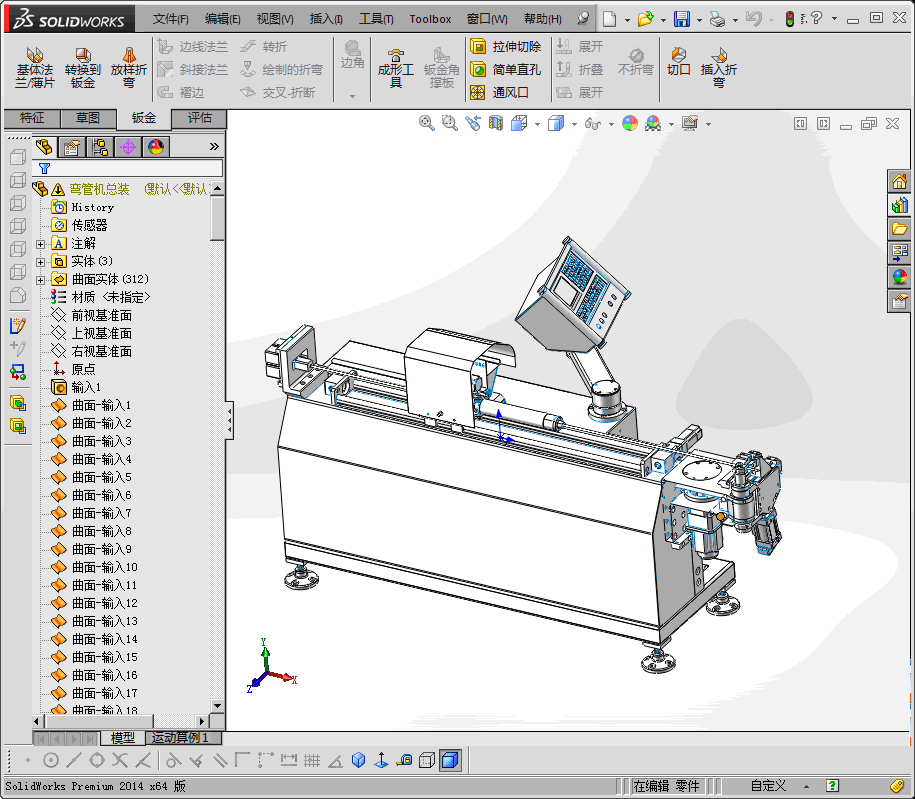Open the Corner (边角) dropdown arrow
915x799 pixels.
click(352, 96)
